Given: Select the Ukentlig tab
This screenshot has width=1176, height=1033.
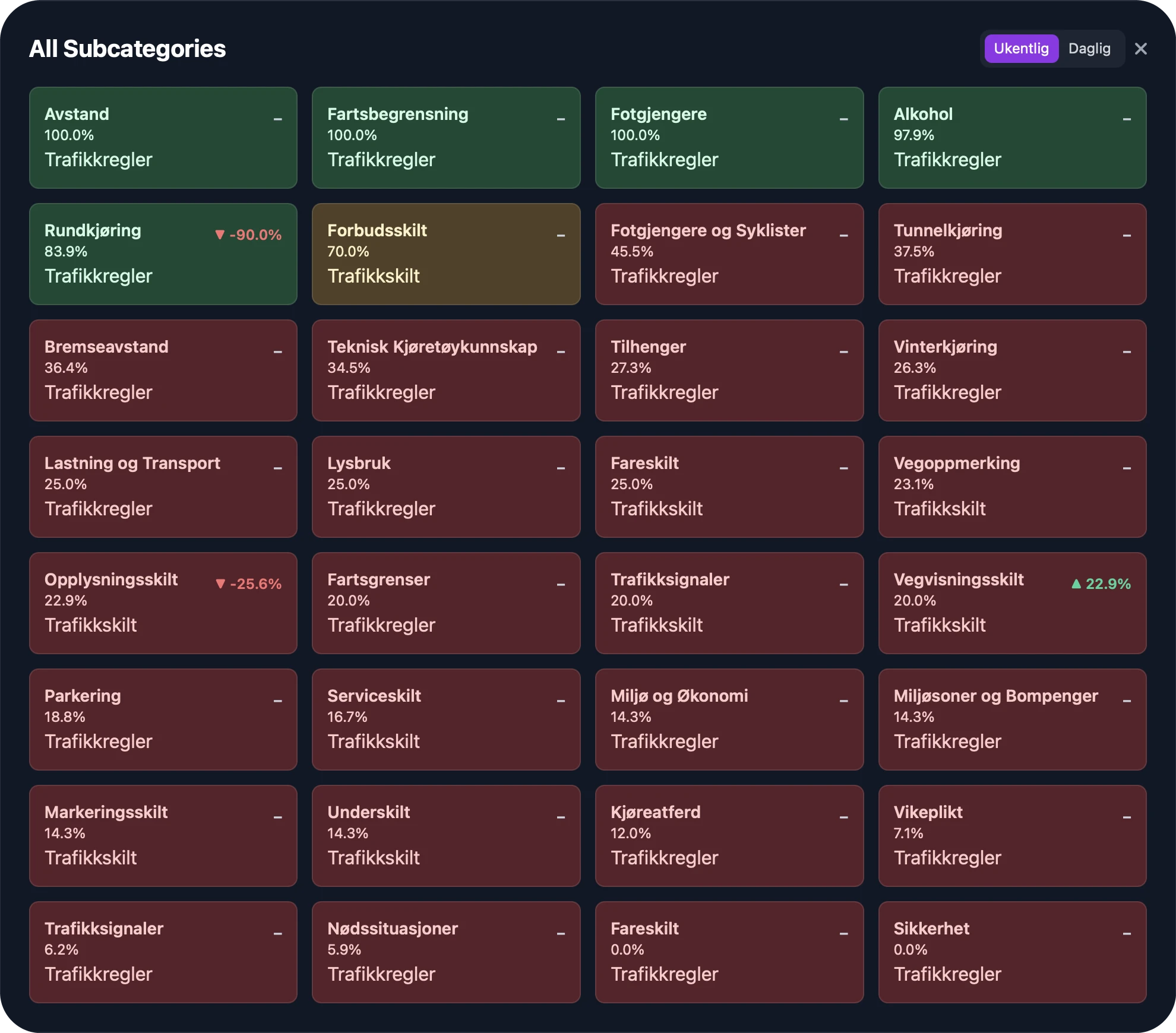Looking at the screenshot, I should click(x=1020, y=49).
